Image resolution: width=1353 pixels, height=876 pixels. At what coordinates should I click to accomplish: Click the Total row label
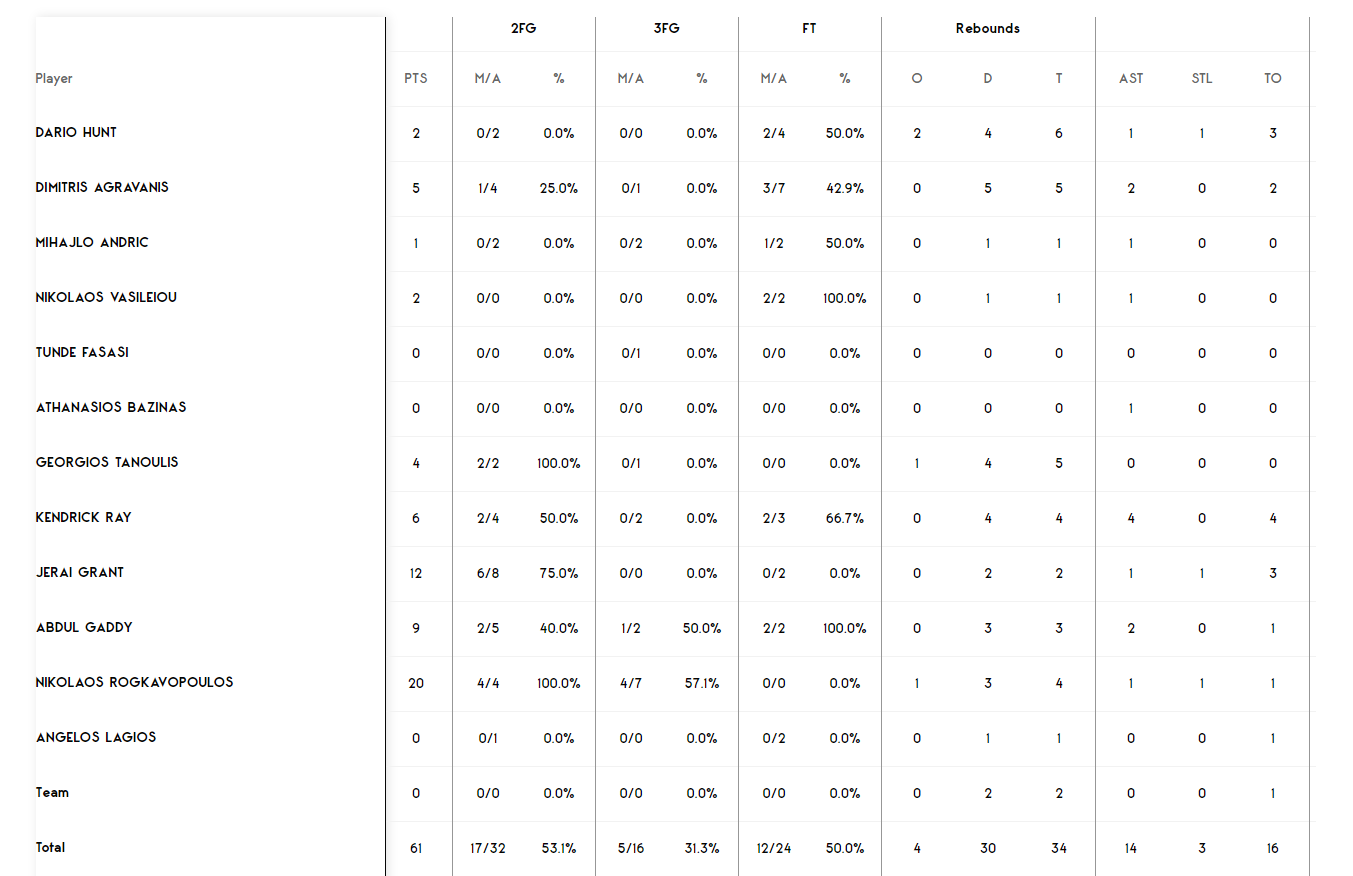pos(50,848)
